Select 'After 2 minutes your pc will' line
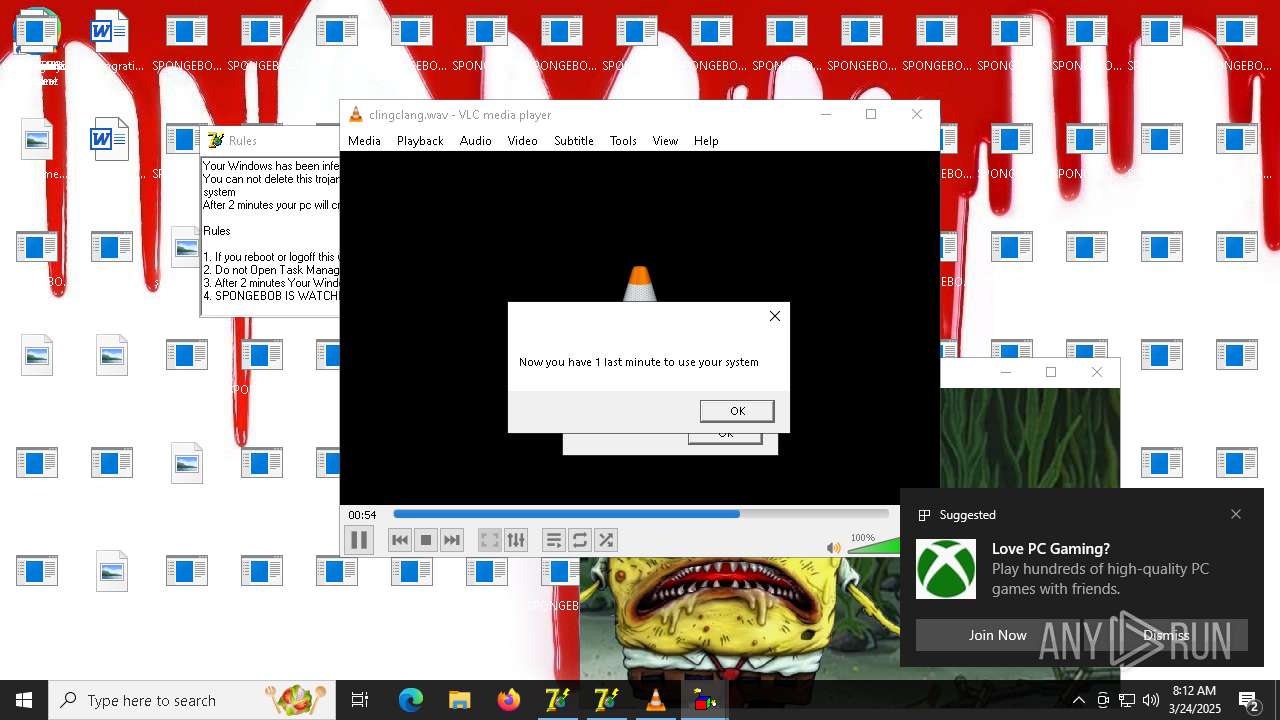This screenshot has width=1280, height=720. pyautogui.click(x=271, y=205)
